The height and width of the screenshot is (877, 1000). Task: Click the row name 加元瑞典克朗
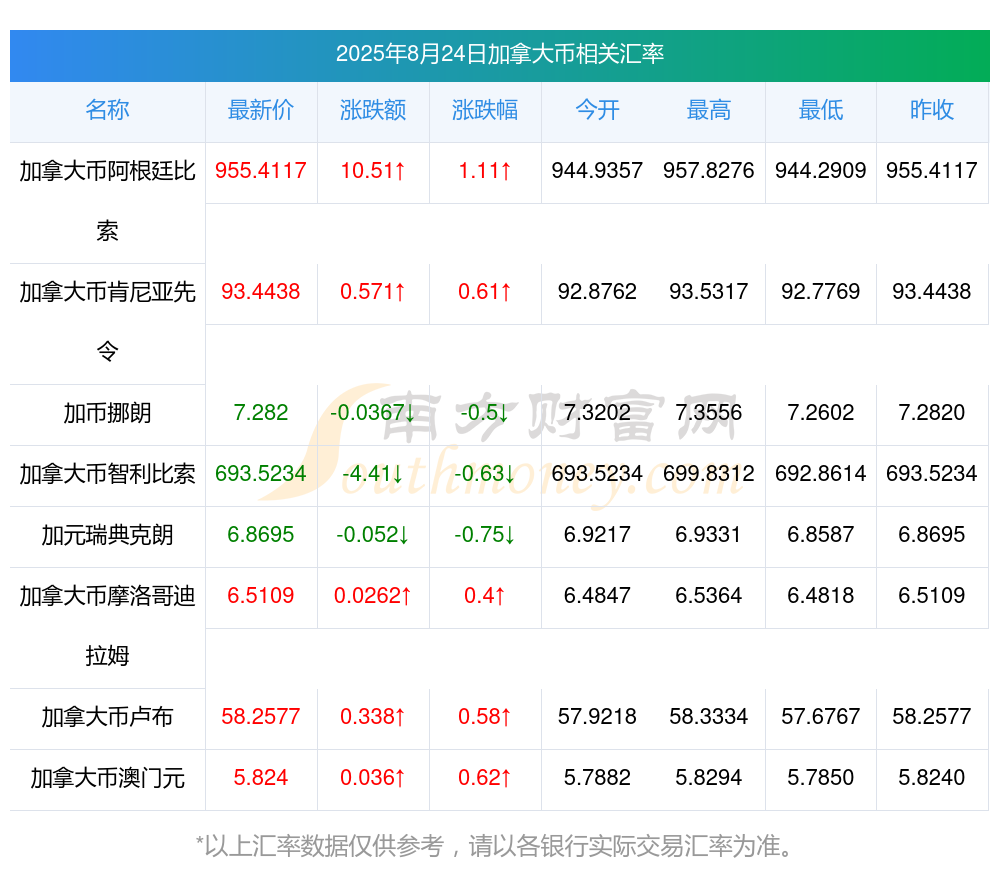pyautogui.click(x=107, y=535)
